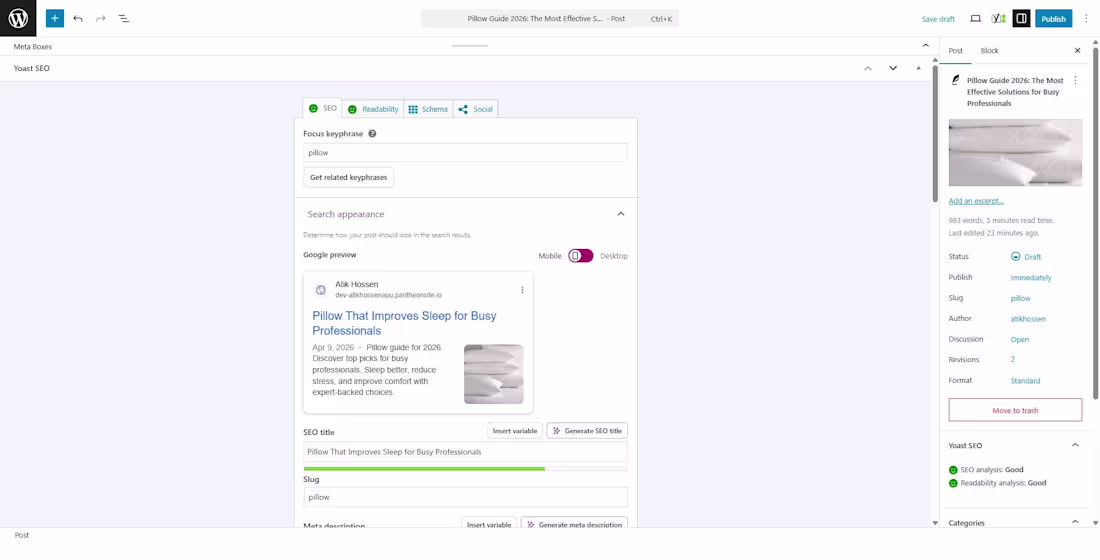Collapse the Search appearance section
Viewport: 1100px width, 560px height.
(621, 214)
